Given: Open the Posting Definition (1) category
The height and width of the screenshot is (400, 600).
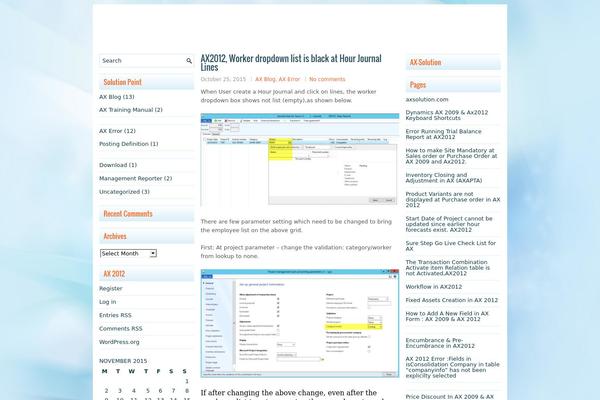Looking at the screenshot, I should 129,144.
